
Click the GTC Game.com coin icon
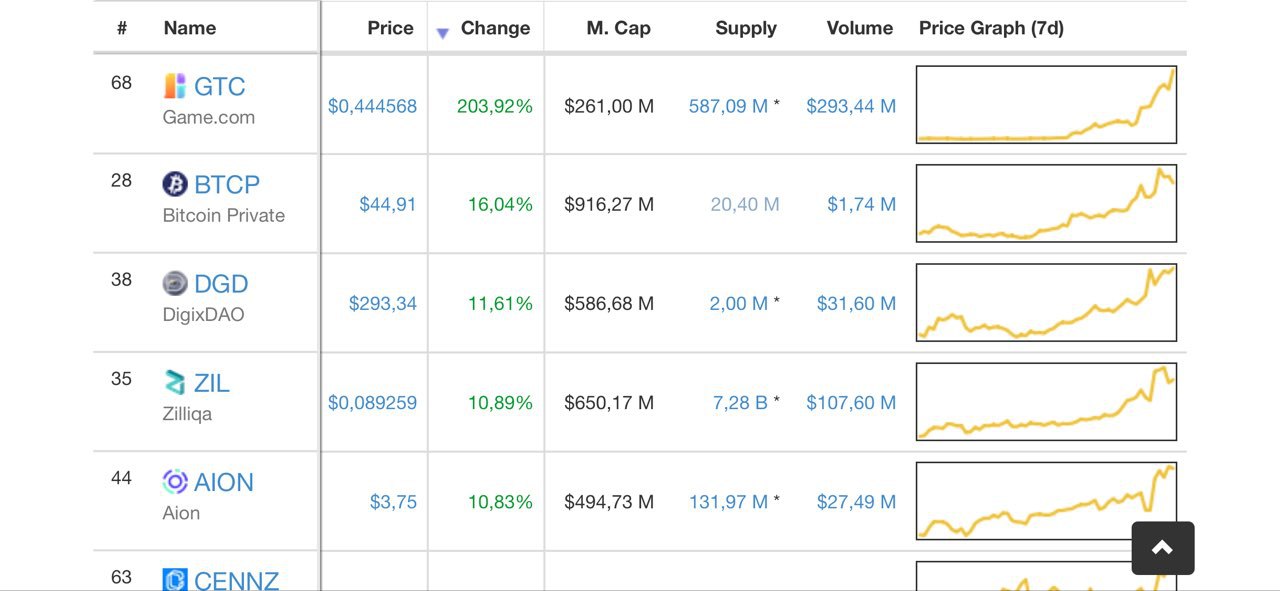tap(175, 86)
